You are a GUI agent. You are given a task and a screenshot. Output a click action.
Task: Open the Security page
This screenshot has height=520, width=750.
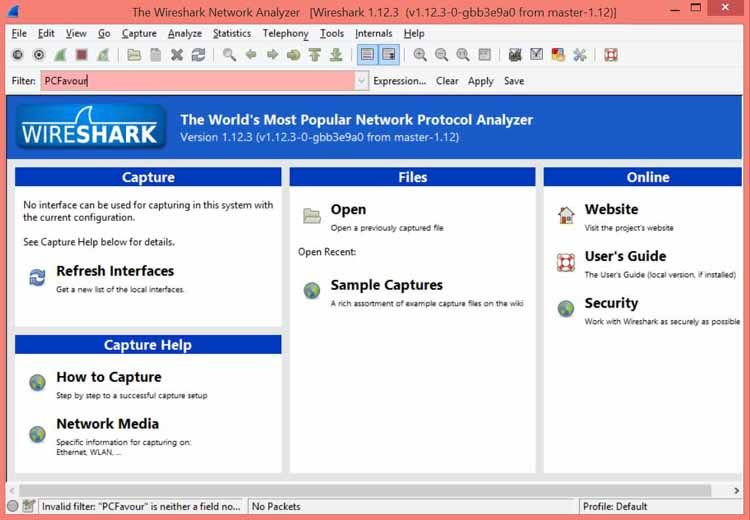611,303
